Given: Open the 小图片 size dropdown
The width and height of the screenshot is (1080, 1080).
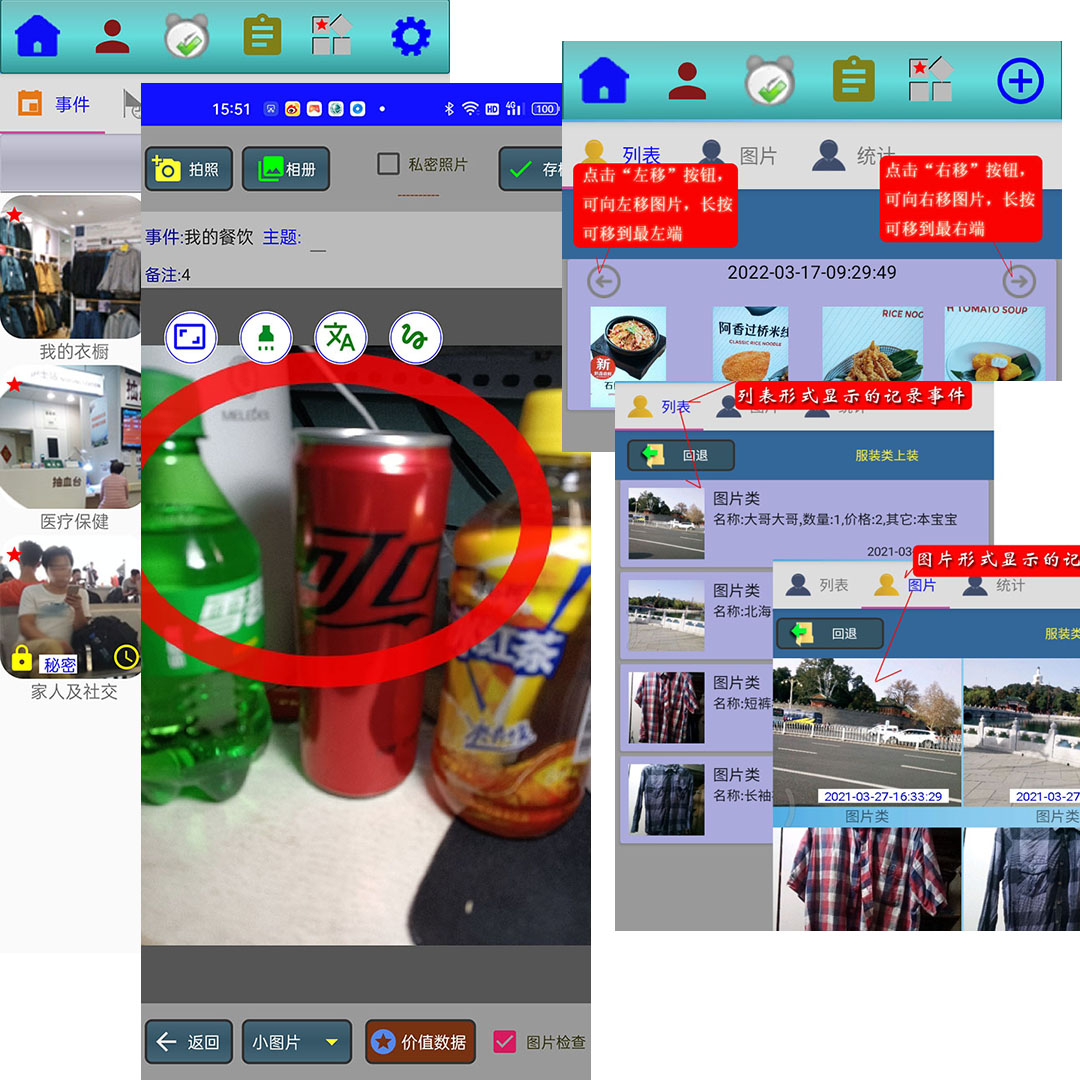Looking at the screenshot, I should 296,1042.
